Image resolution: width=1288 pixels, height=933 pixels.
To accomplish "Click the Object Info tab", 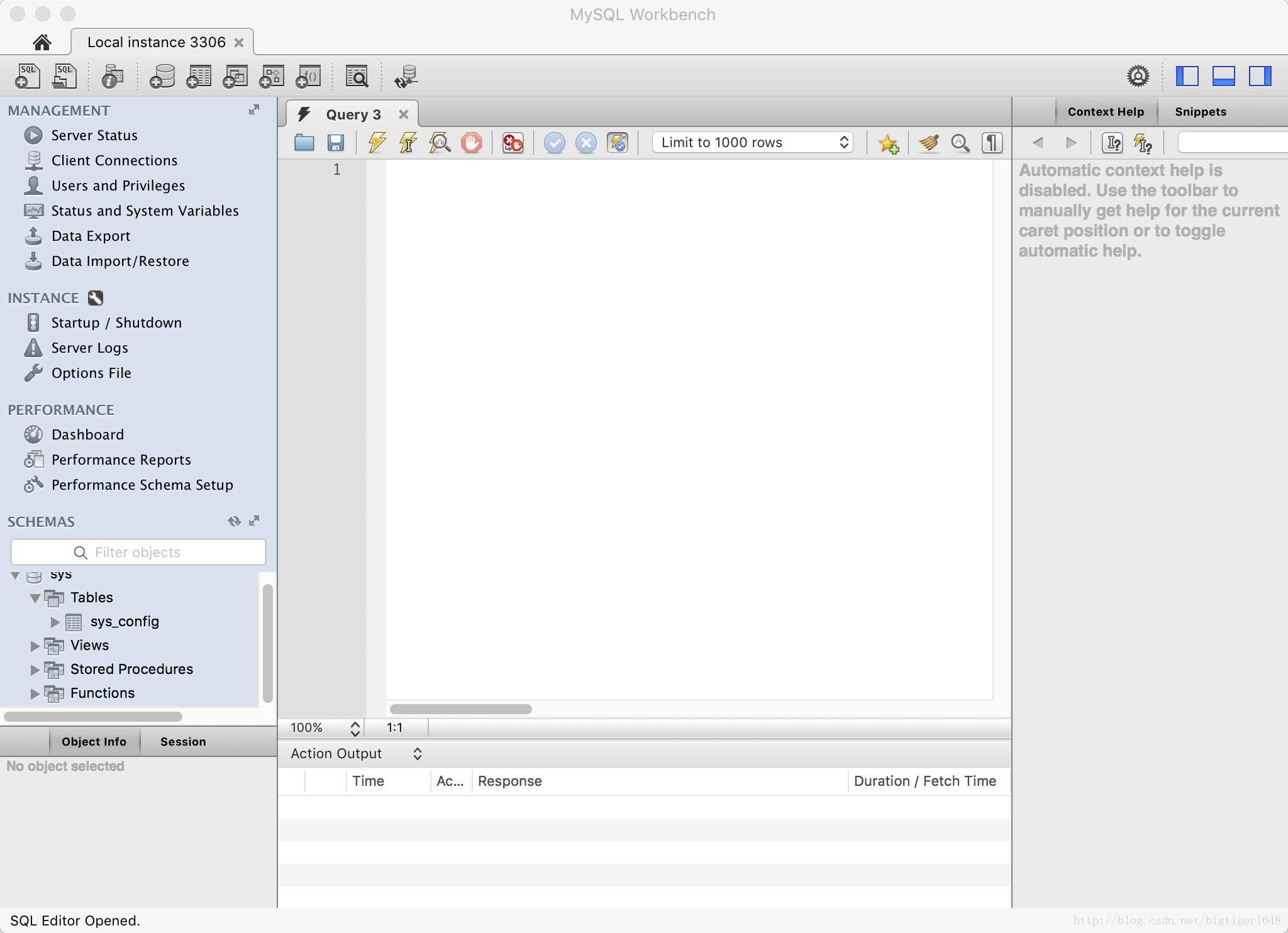I will [x=93, y=741].
